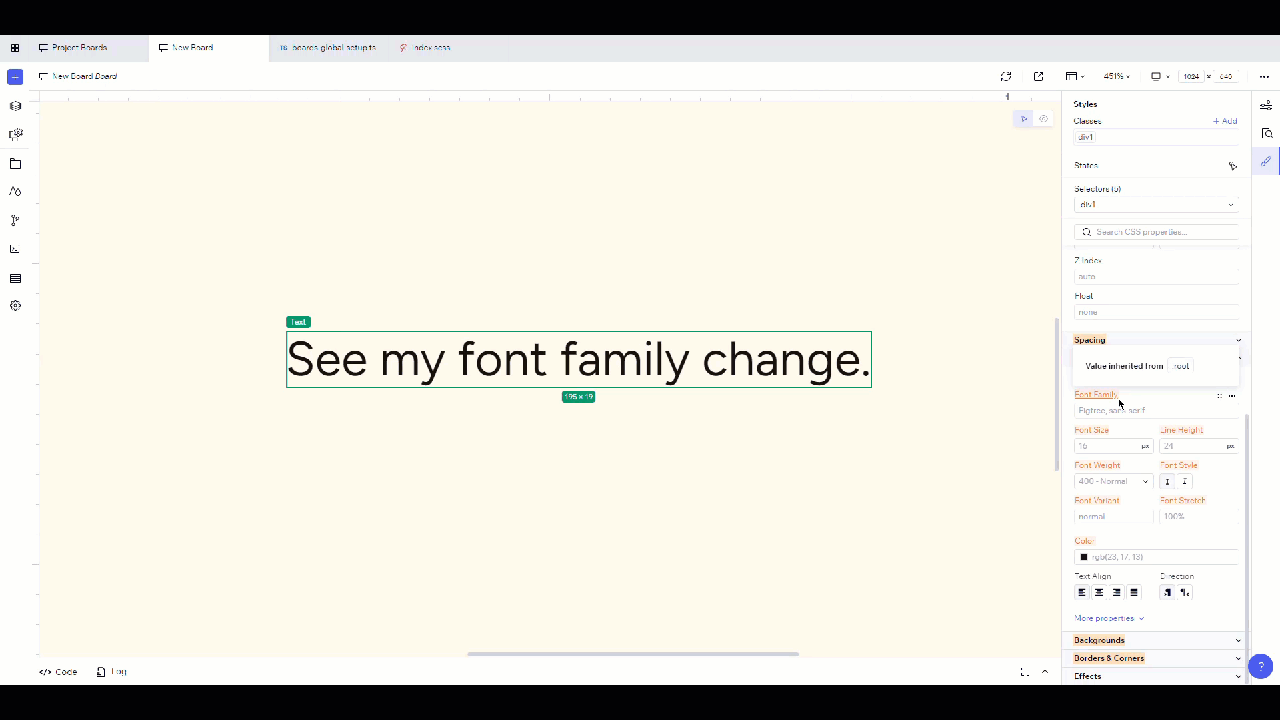Click the Line Height value field

[x=1199, y=446]
